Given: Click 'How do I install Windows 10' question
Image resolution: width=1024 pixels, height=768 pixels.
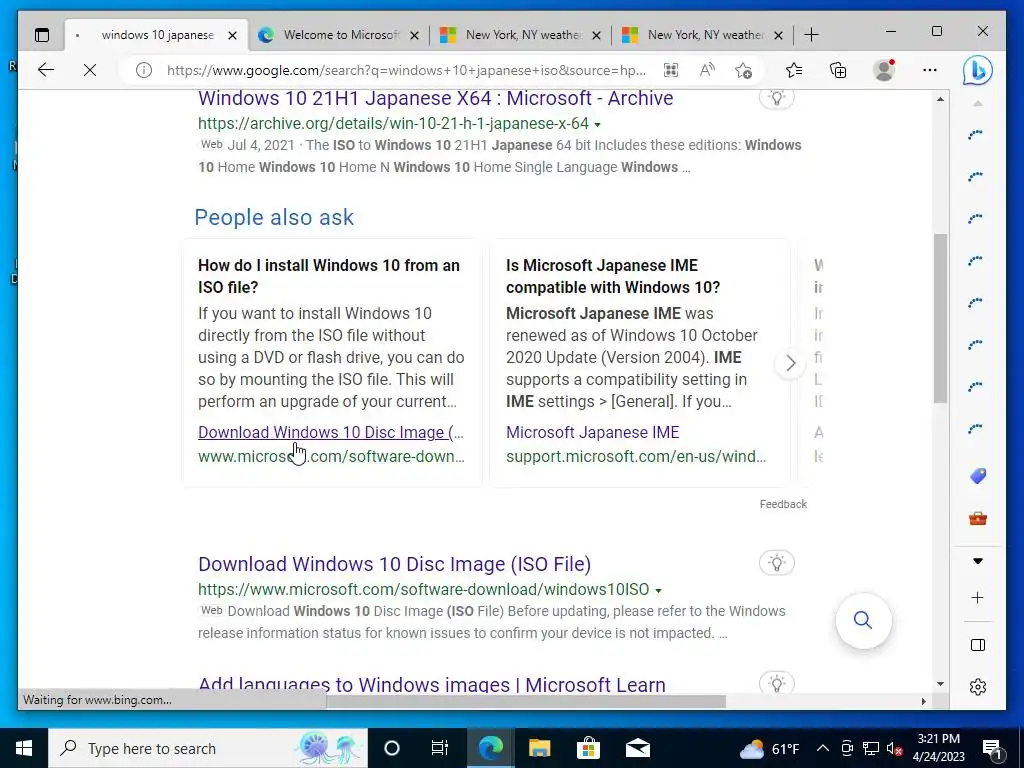Looking at the screenshot, I should tap(328, 276).
